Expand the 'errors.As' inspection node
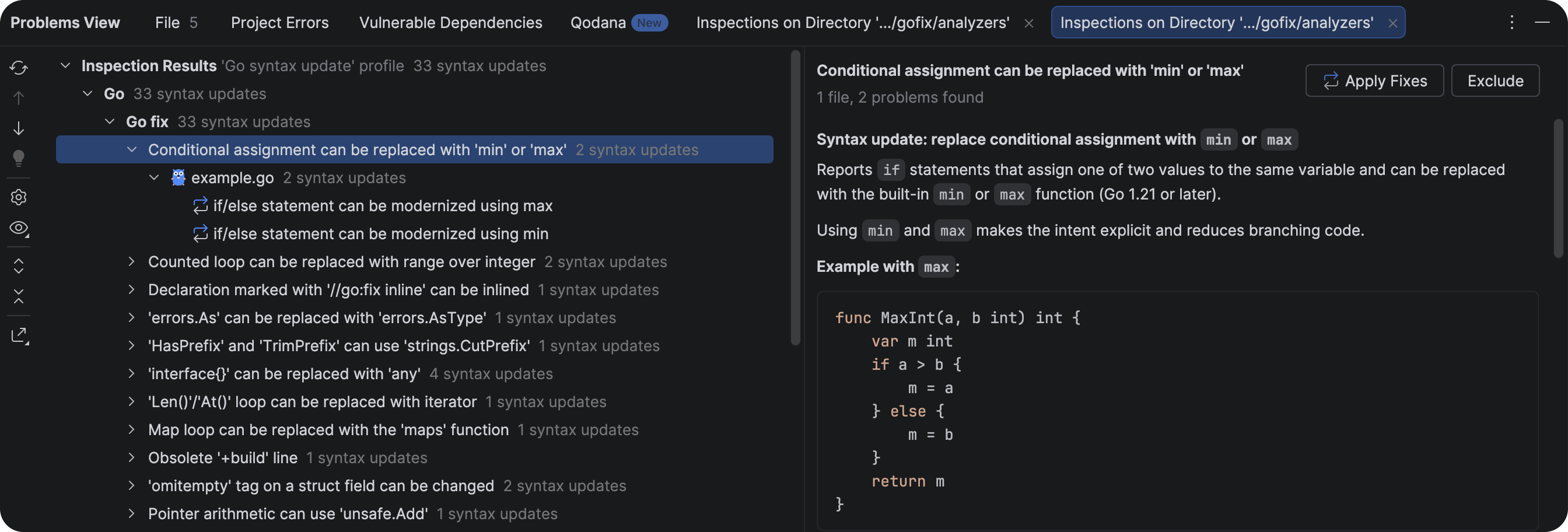1568x532 pixels. (x=131, y=318)
